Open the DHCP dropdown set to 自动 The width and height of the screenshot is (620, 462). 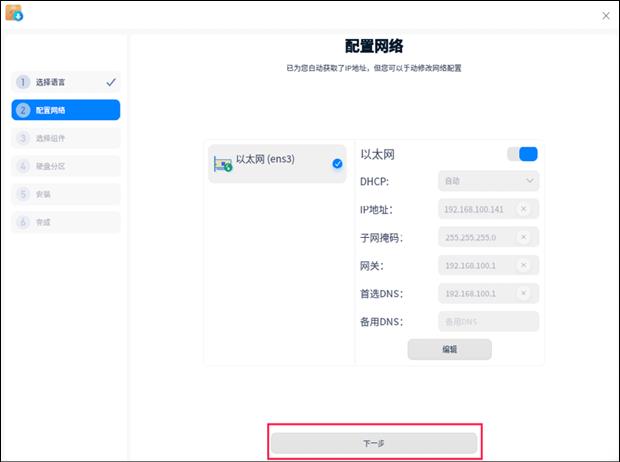point(488,181)
